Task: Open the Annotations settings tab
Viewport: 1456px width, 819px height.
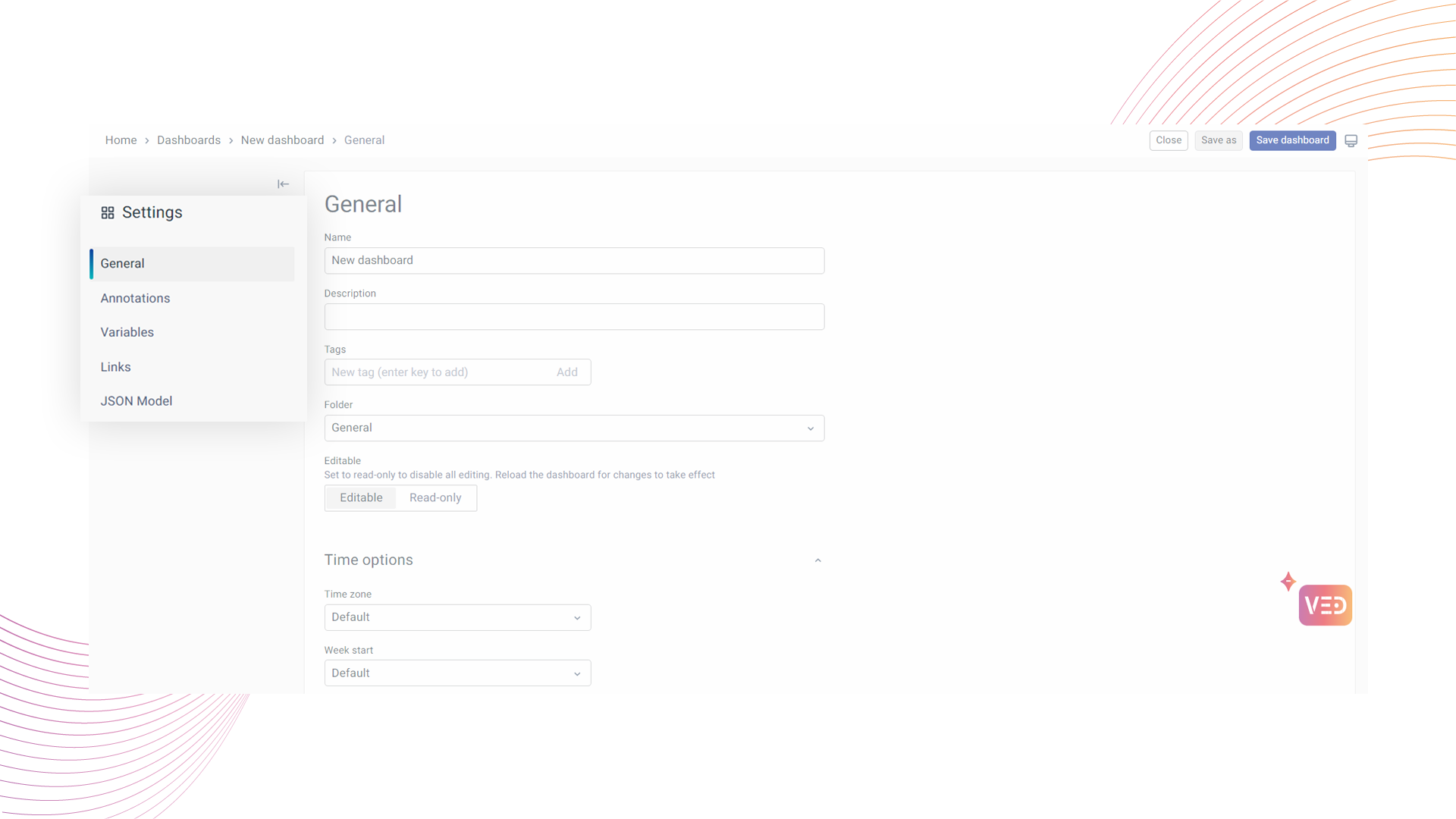Action: (135, 298)
